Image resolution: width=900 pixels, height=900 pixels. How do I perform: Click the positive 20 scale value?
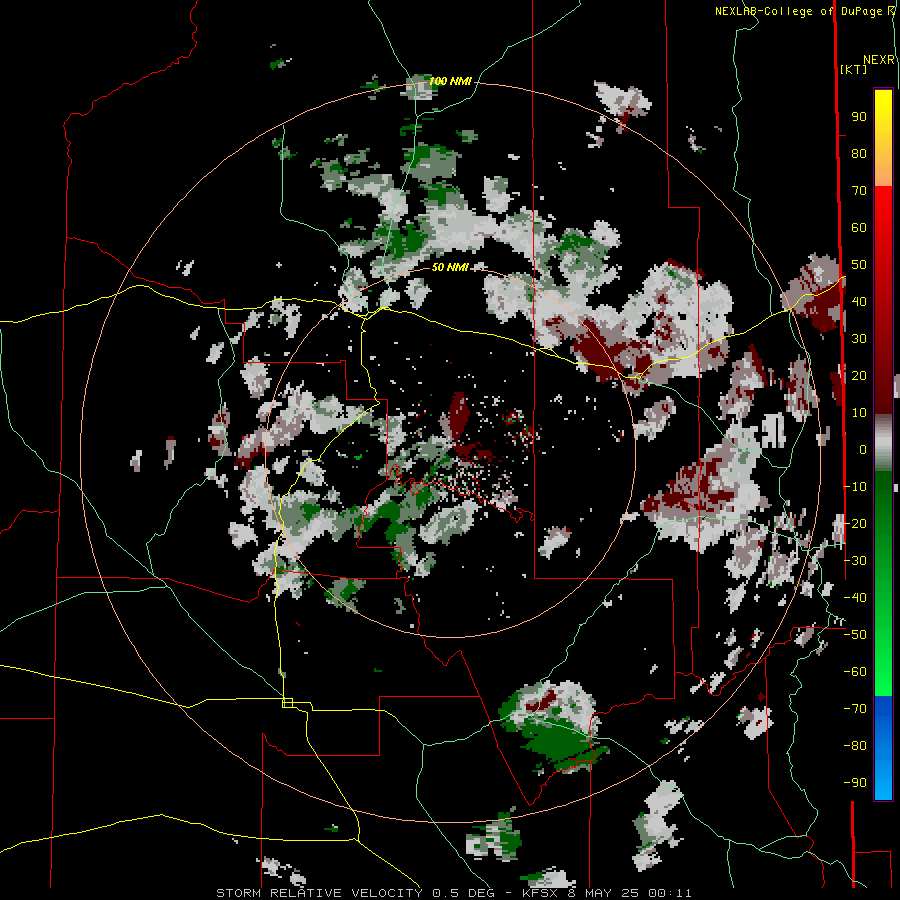859,375
